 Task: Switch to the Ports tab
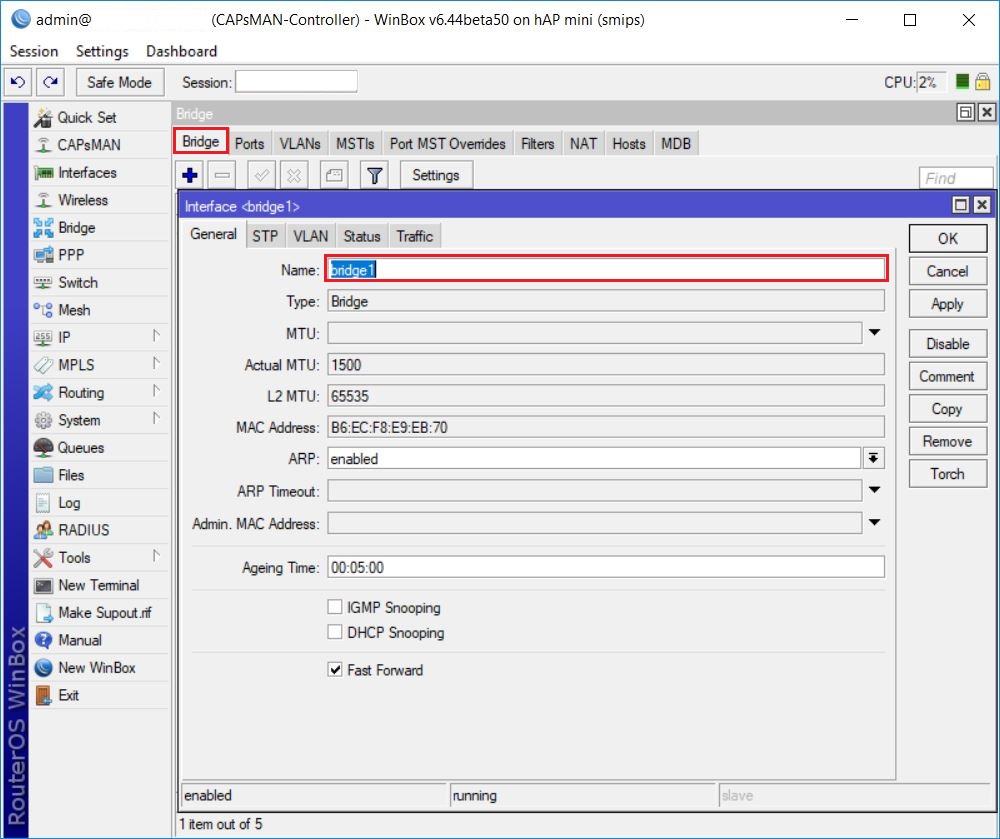point(249,144)
